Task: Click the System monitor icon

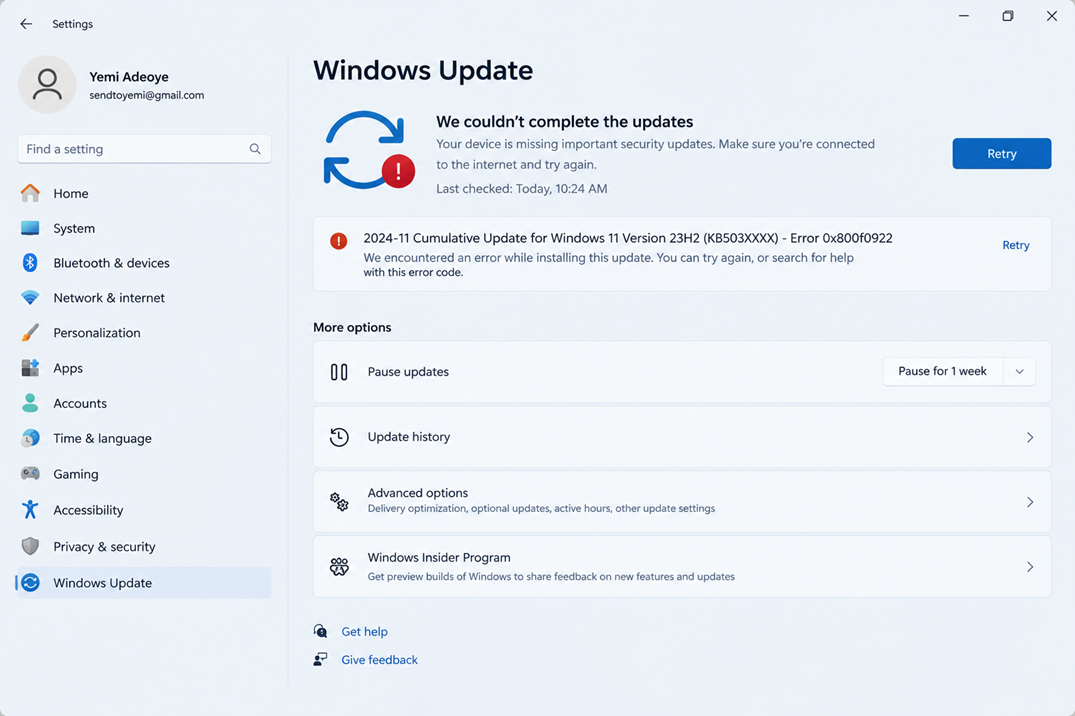Action: pyautogui.click(x=30, y=228)
